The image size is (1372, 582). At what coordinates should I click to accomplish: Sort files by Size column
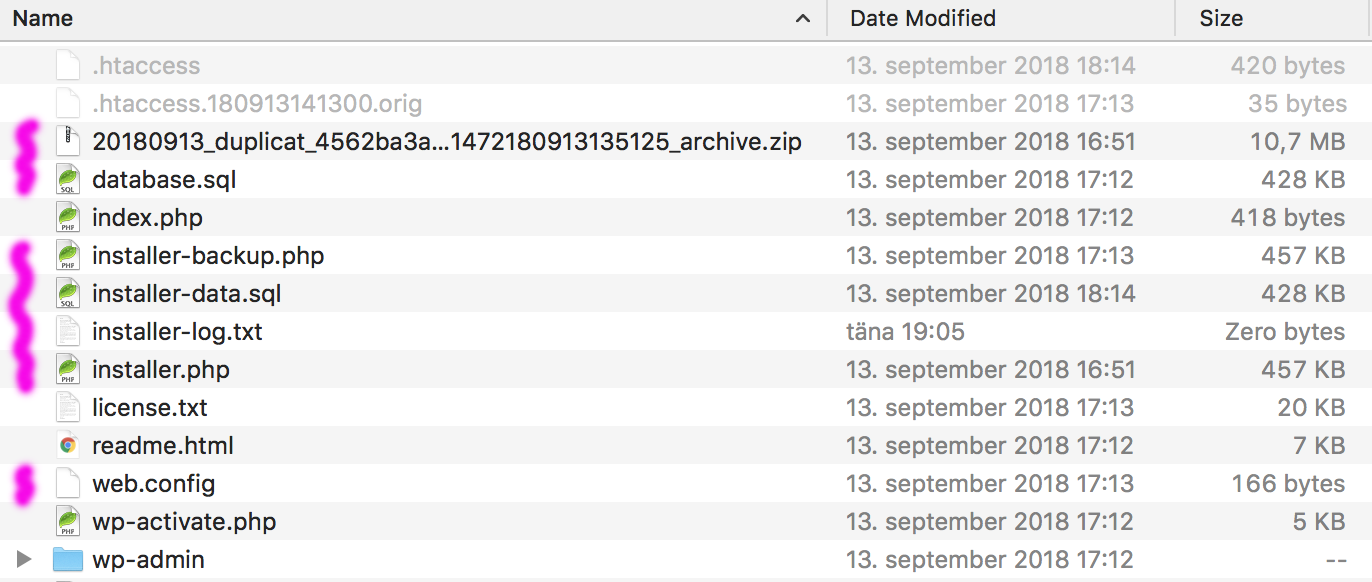[x=1221, y=18]
